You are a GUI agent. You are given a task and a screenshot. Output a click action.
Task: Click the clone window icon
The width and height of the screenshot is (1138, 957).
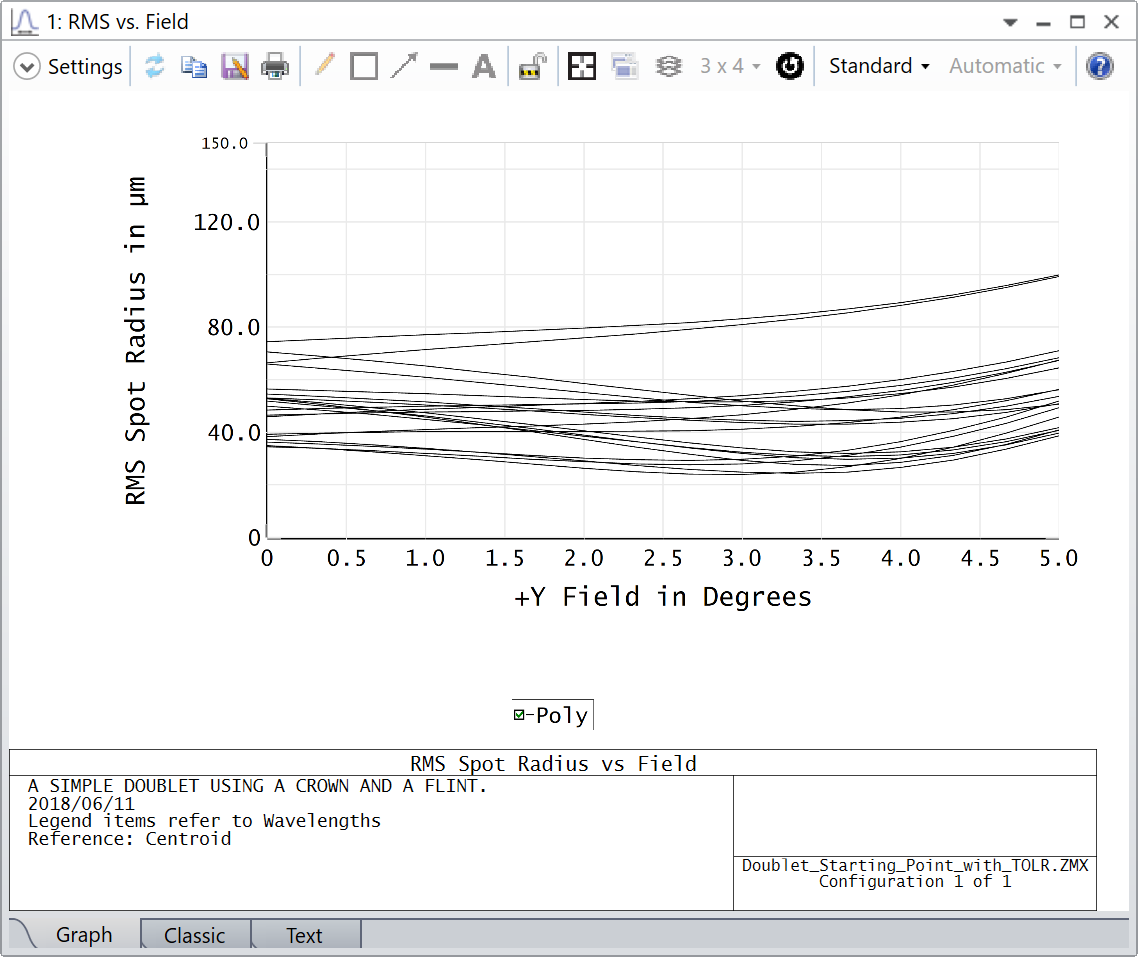tap(624, 66)
